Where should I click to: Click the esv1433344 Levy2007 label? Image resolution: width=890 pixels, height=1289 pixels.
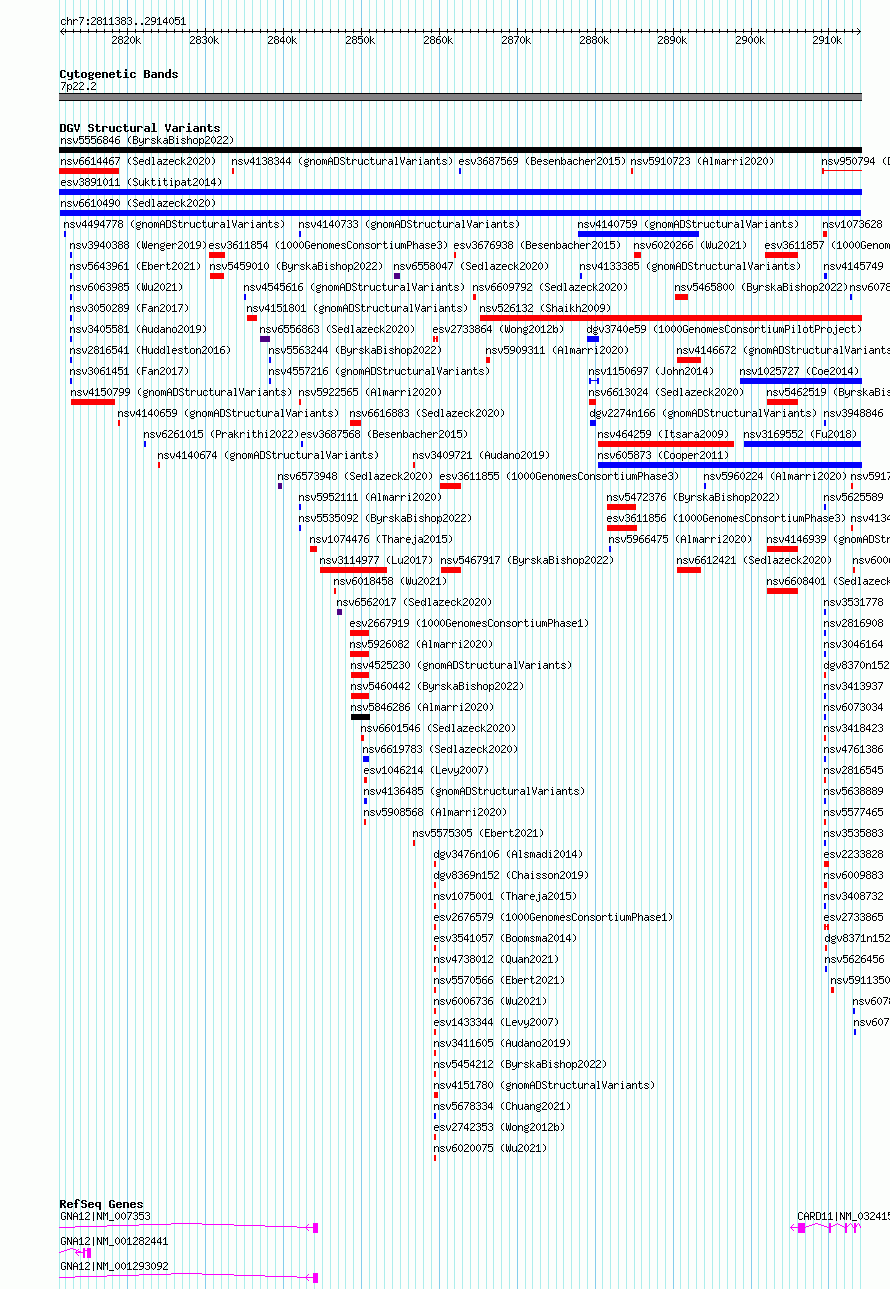496,1022
